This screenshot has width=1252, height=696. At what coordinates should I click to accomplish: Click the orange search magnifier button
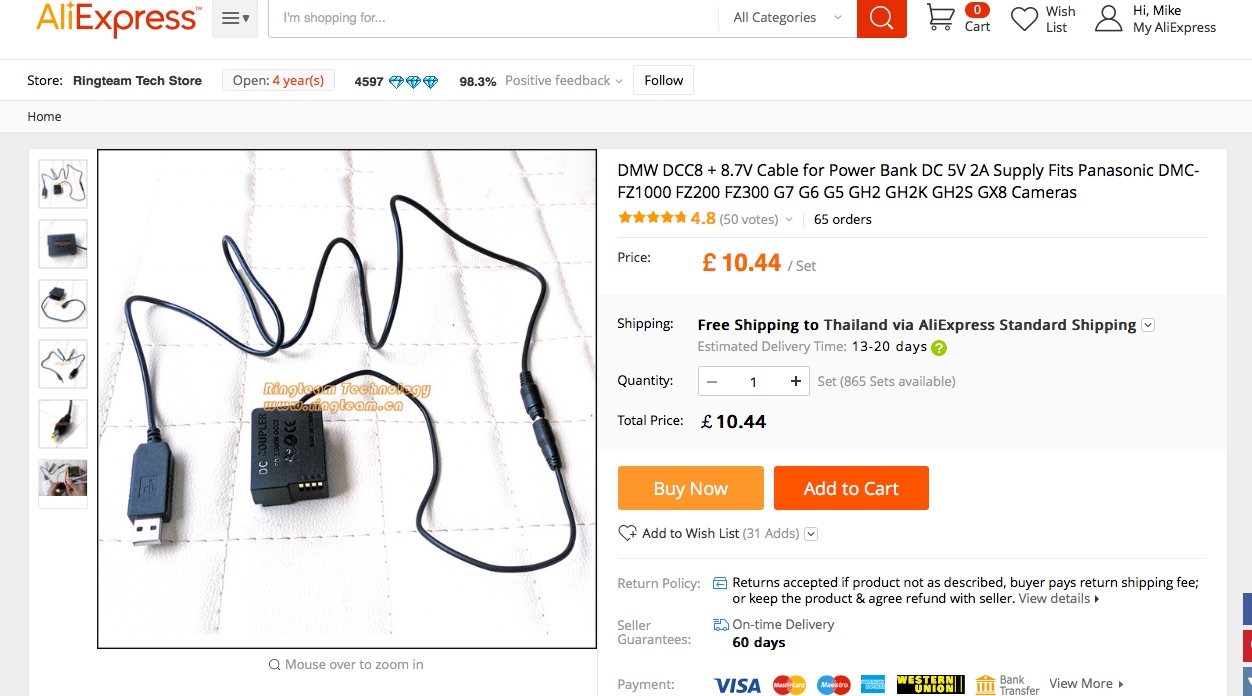coord(881,18)
